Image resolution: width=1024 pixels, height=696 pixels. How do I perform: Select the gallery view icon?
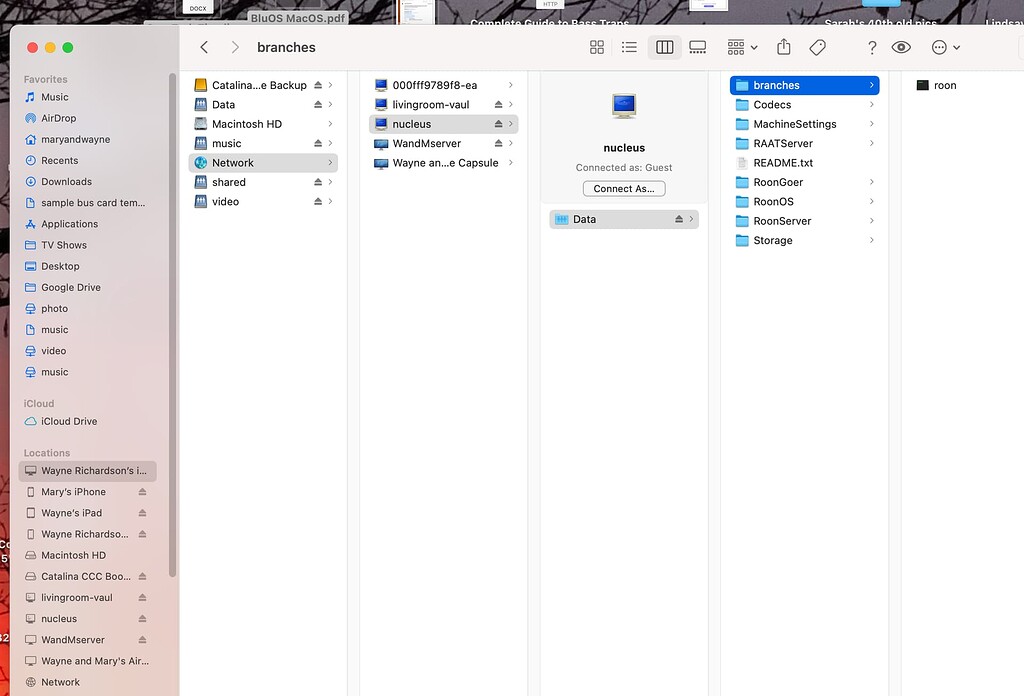coord(698,47)
